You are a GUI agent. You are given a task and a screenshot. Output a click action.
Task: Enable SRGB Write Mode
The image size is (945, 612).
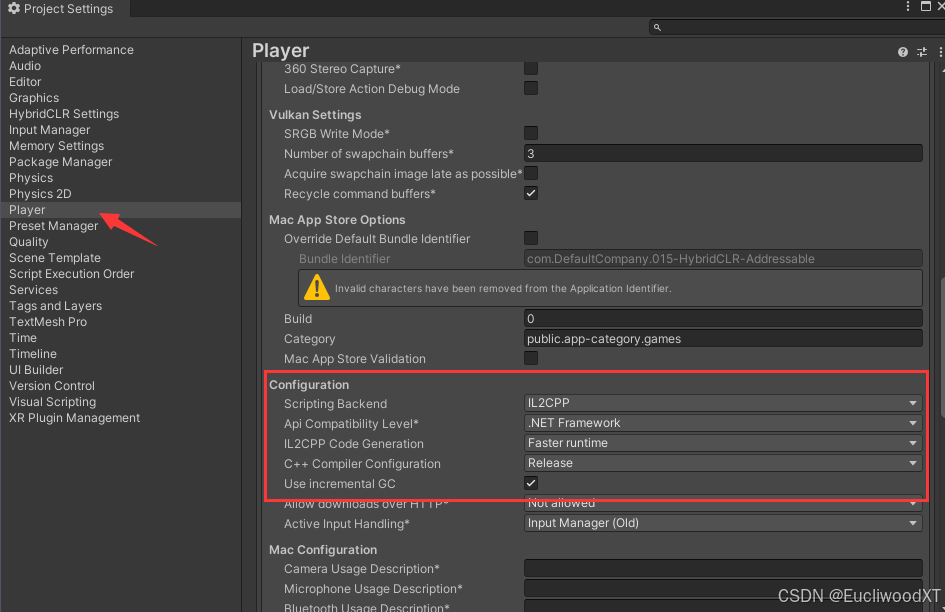point(530,133)
